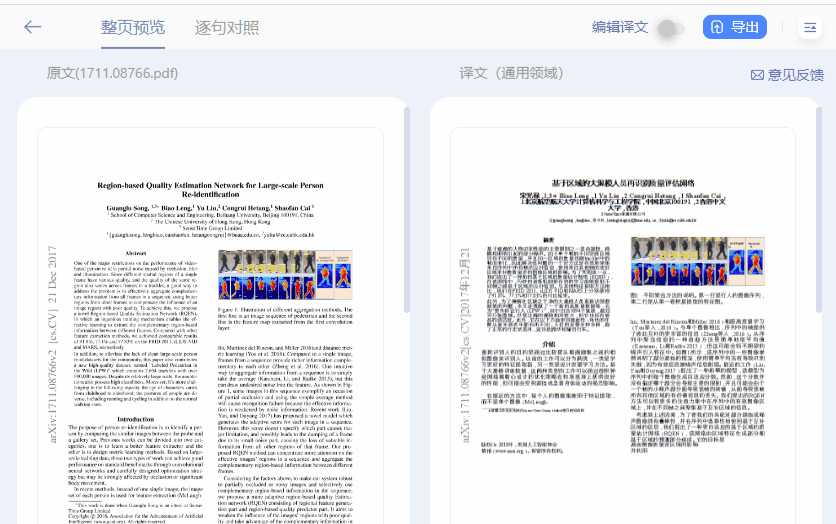Click the original document scrollbar

(407, 209)
